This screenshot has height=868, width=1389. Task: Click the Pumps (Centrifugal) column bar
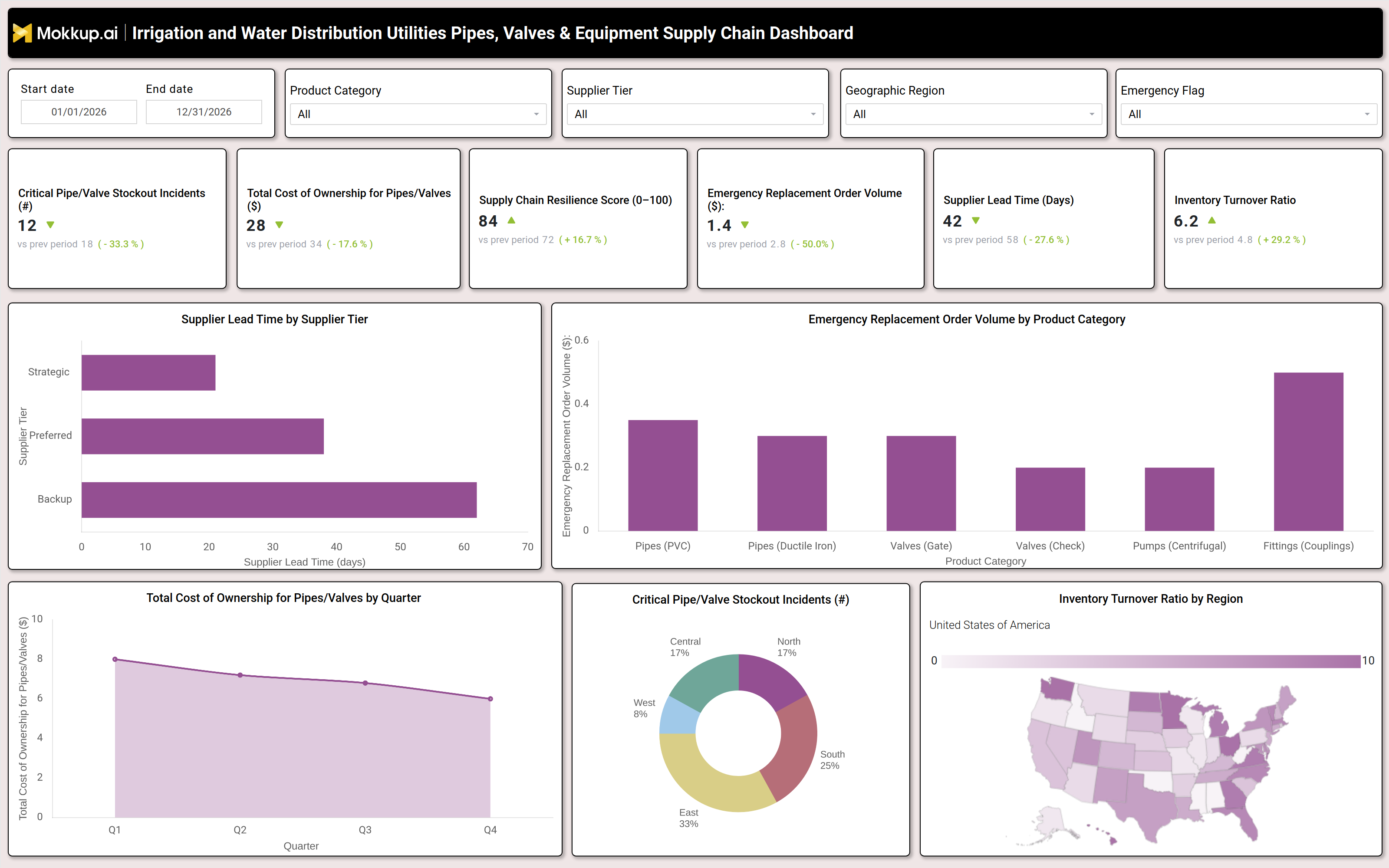[x=1179, y=500]
